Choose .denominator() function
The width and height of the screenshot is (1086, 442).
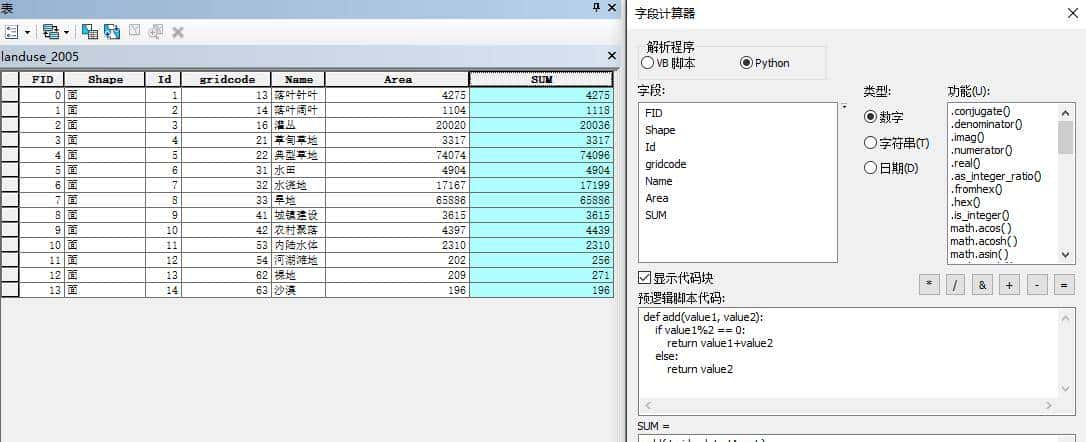(x=986, y=125)
